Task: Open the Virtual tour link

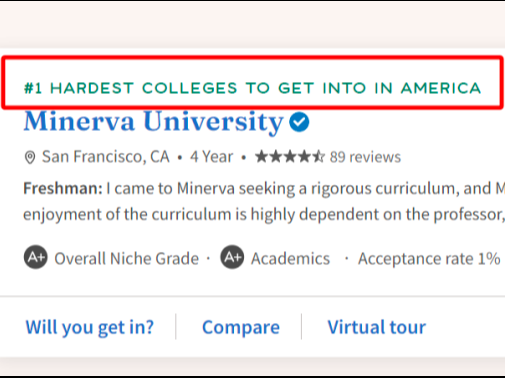Action: point(377,327)
